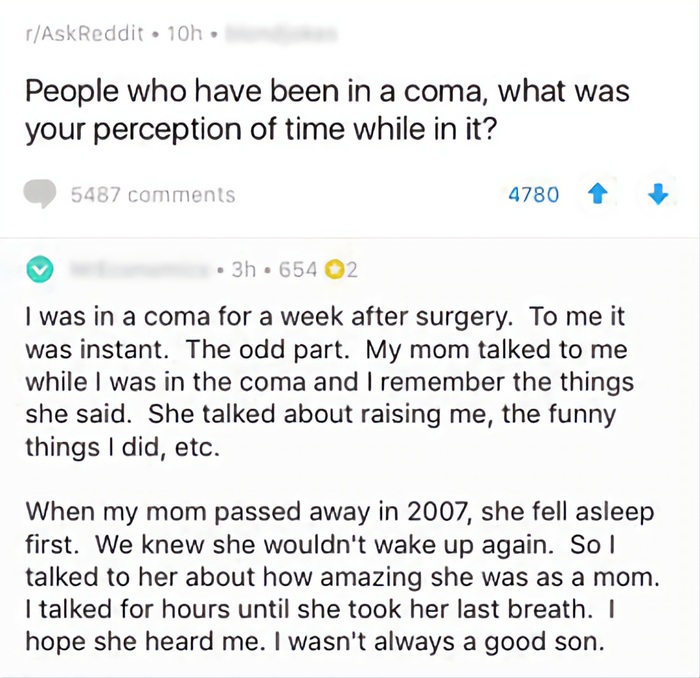Click the 3h comment timestamp
This screenshot has width=700, height=678.
coord(244,270)
